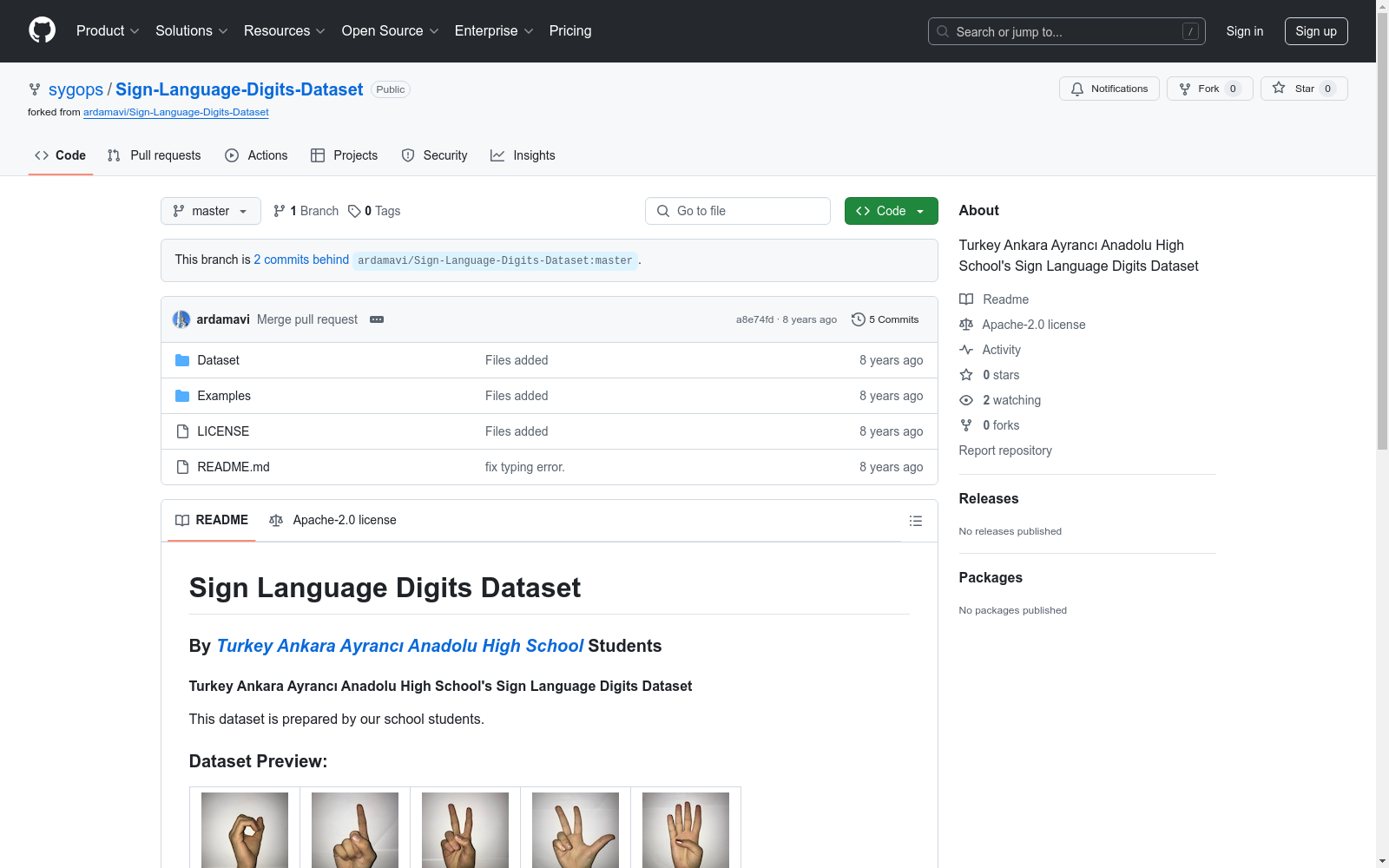
Task: View the 1 Branch list
Action: pyautogui.click(x=306, y=211)
